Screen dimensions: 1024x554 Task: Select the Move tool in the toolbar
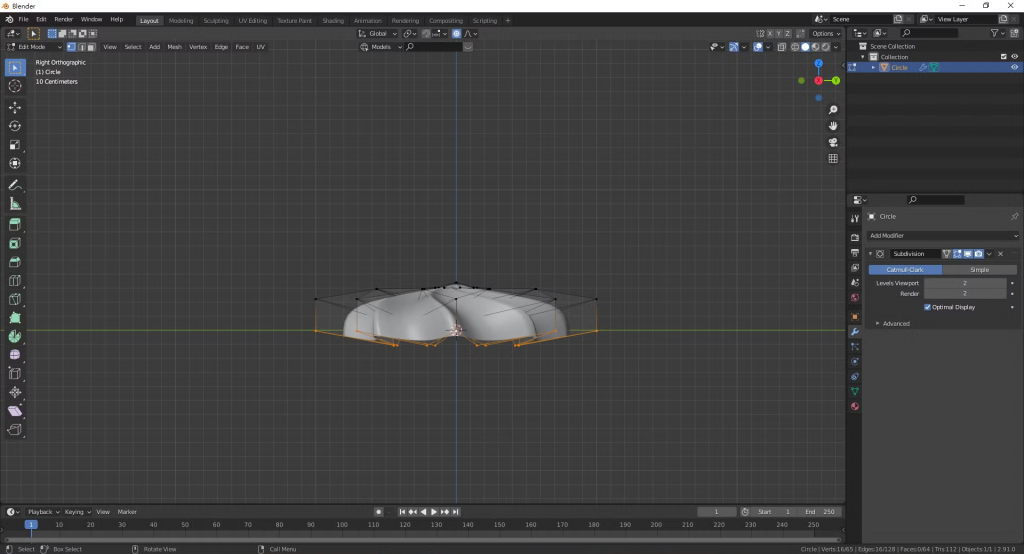[15, 107]
